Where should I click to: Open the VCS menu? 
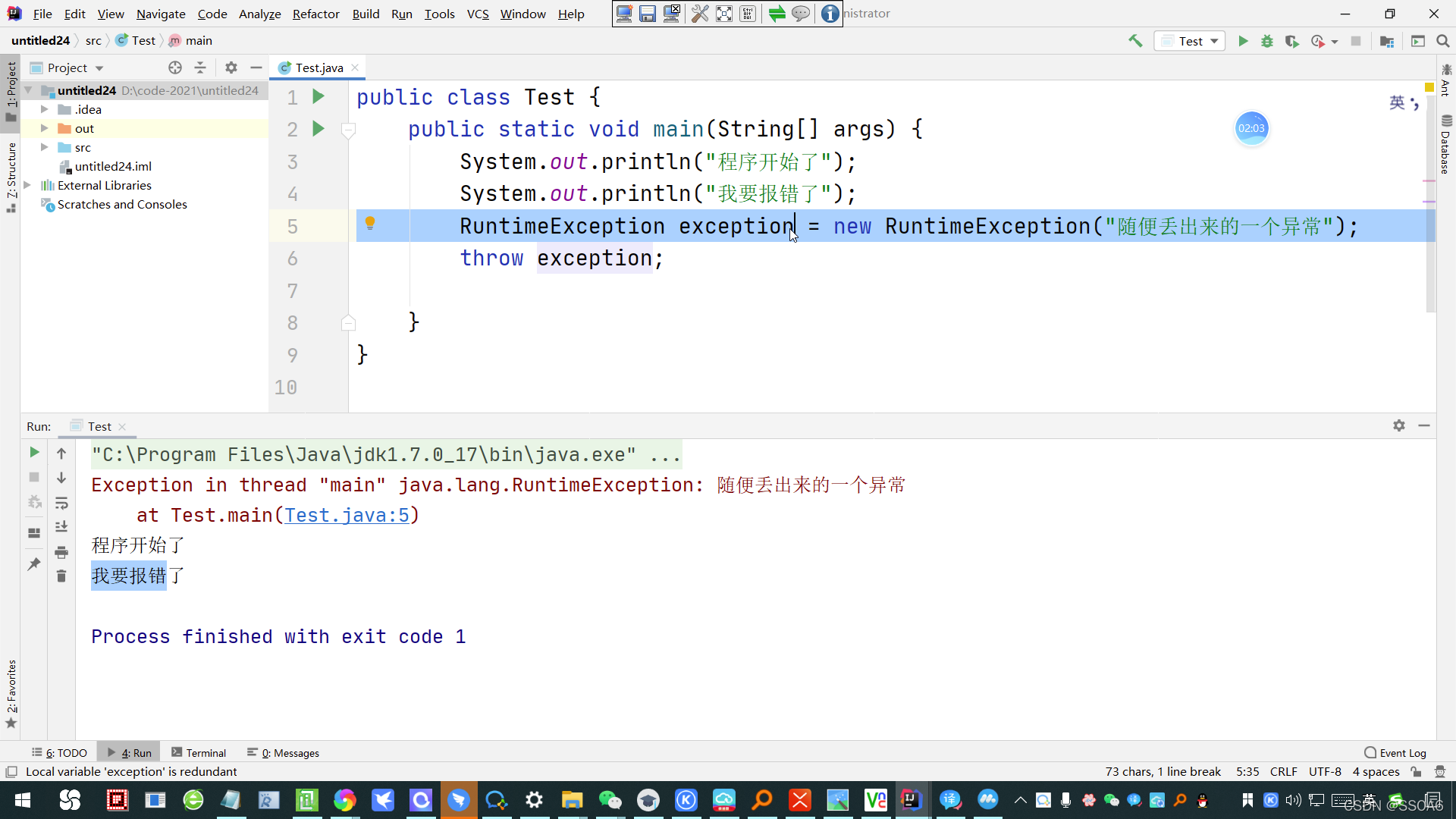478,14
